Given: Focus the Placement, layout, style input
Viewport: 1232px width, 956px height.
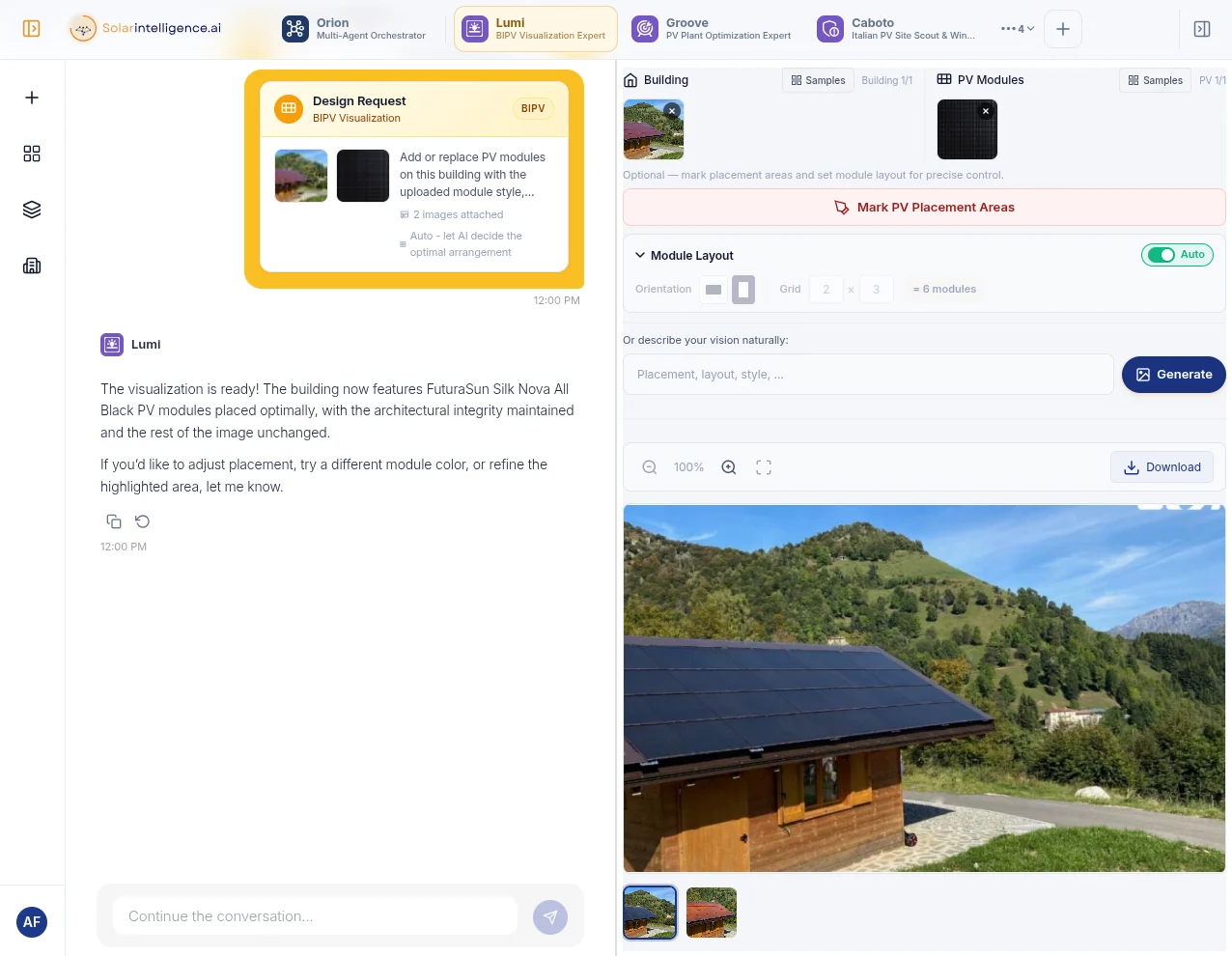Looking at the screenshot, I should pyautogui.click(x=869, y=375).
